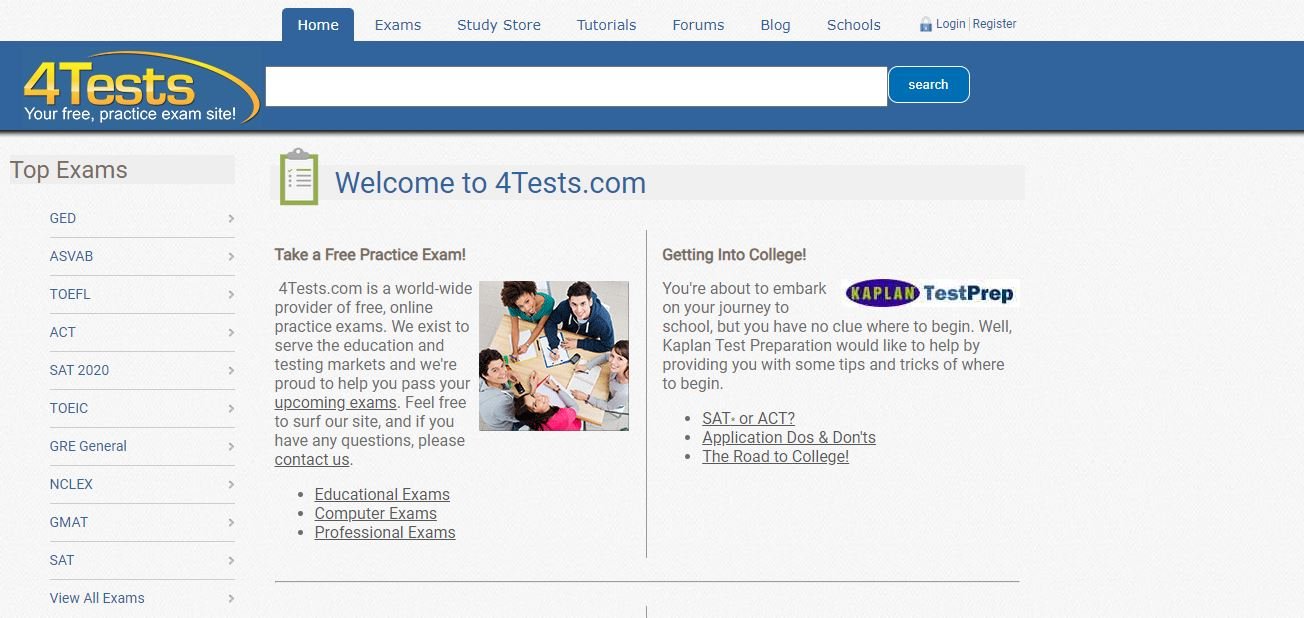Viewport: 1304px width, 618px height.
Task: Open Application Dos & Don'ts link
Action: 789,437
